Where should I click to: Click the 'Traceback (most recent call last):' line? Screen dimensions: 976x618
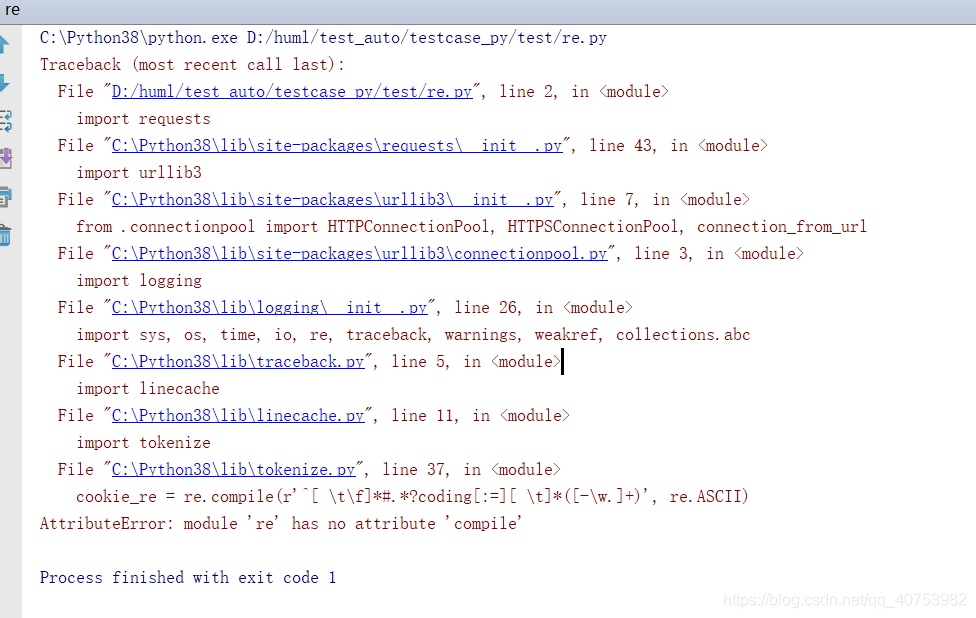point(192,65)
